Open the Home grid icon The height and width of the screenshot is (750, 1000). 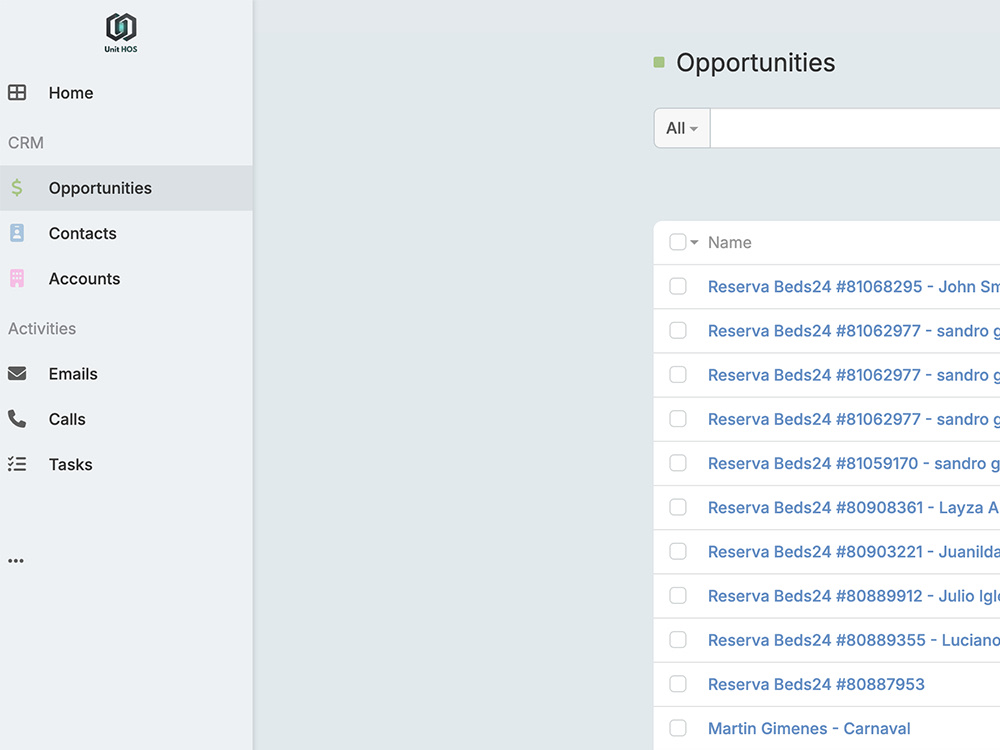[17, 92]
